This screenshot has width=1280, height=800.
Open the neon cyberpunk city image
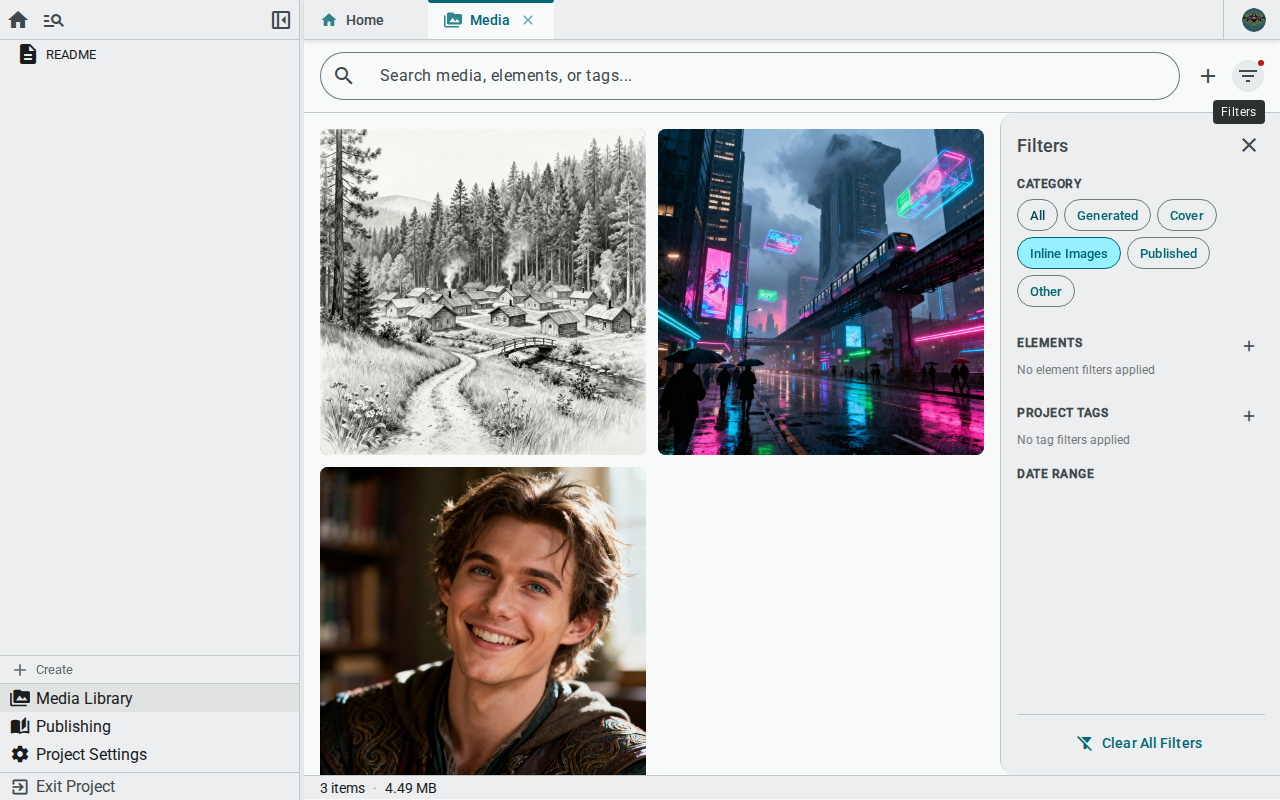point(821,292)
